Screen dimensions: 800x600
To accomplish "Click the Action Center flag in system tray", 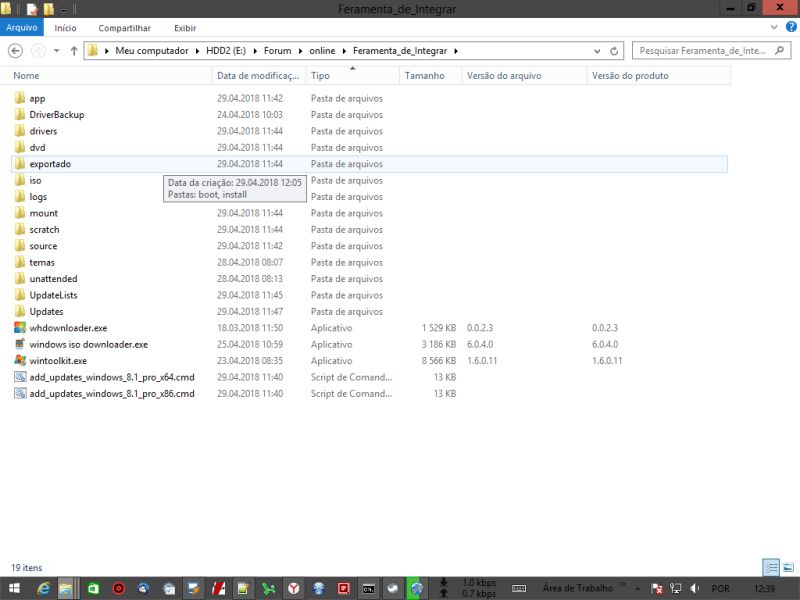I will pos(655,588).
